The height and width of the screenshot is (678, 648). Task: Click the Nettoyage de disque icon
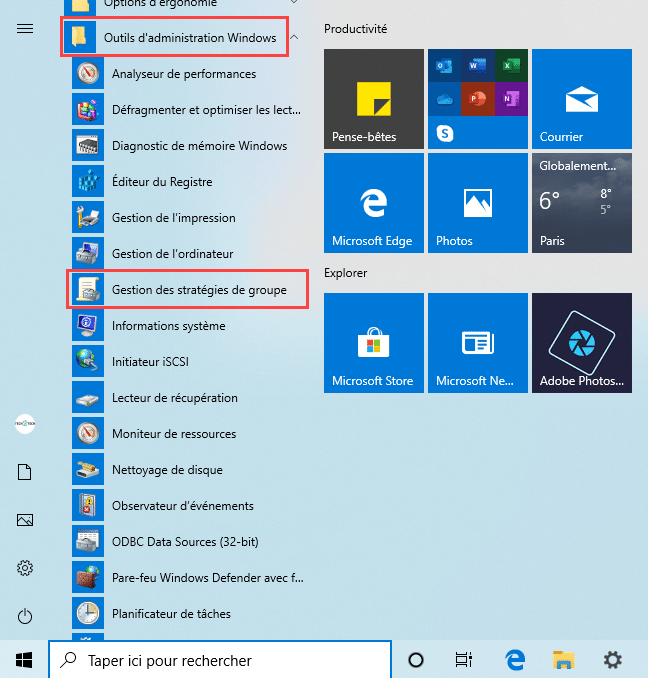88,469
